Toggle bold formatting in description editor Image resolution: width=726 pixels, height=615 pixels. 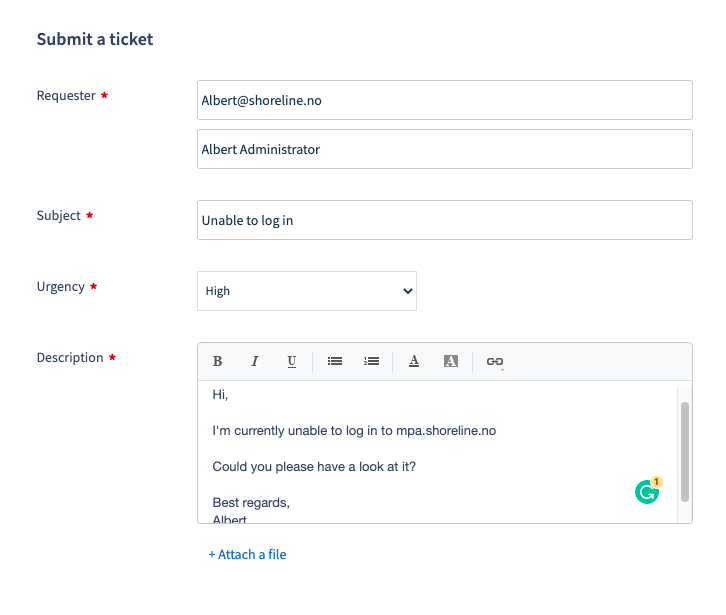(x=217, y=361)
